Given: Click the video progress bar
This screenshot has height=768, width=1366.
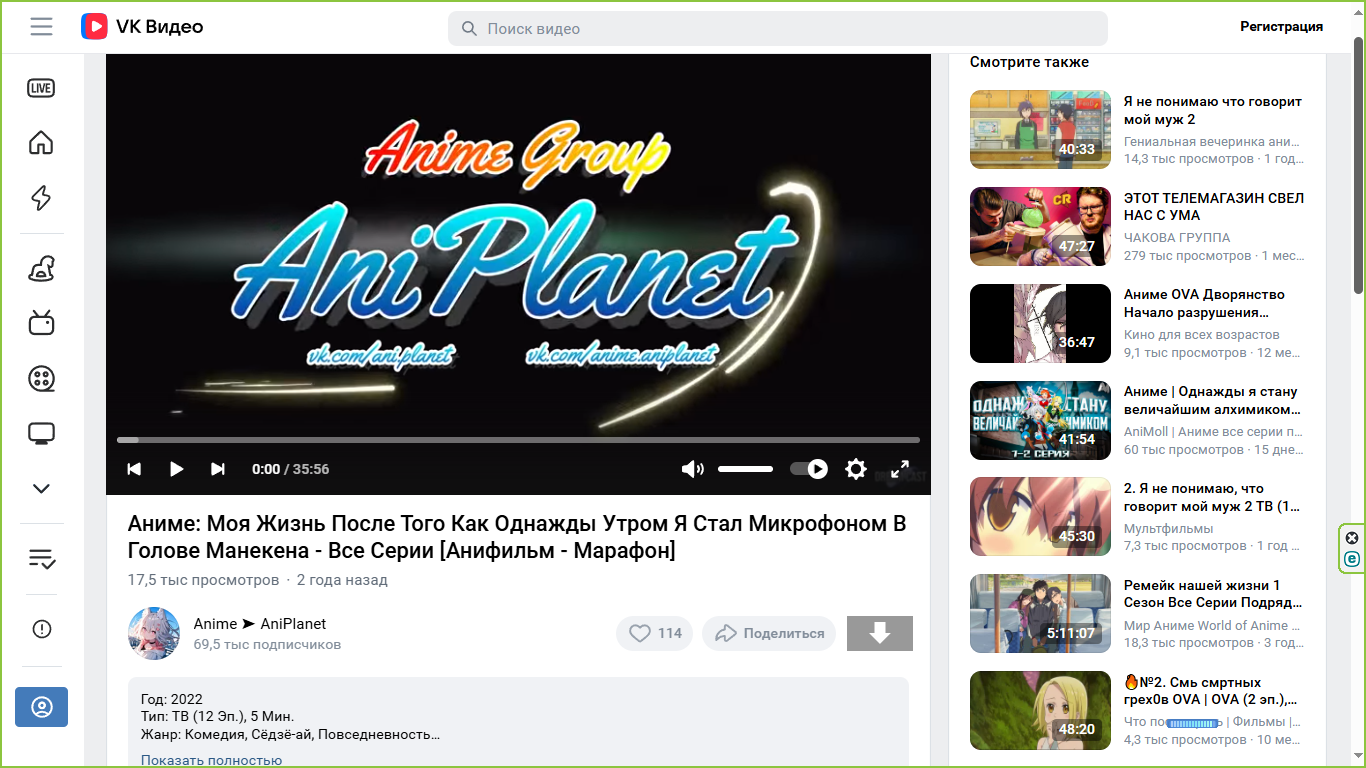Looking at the screenshot, I should pos(518,440).
